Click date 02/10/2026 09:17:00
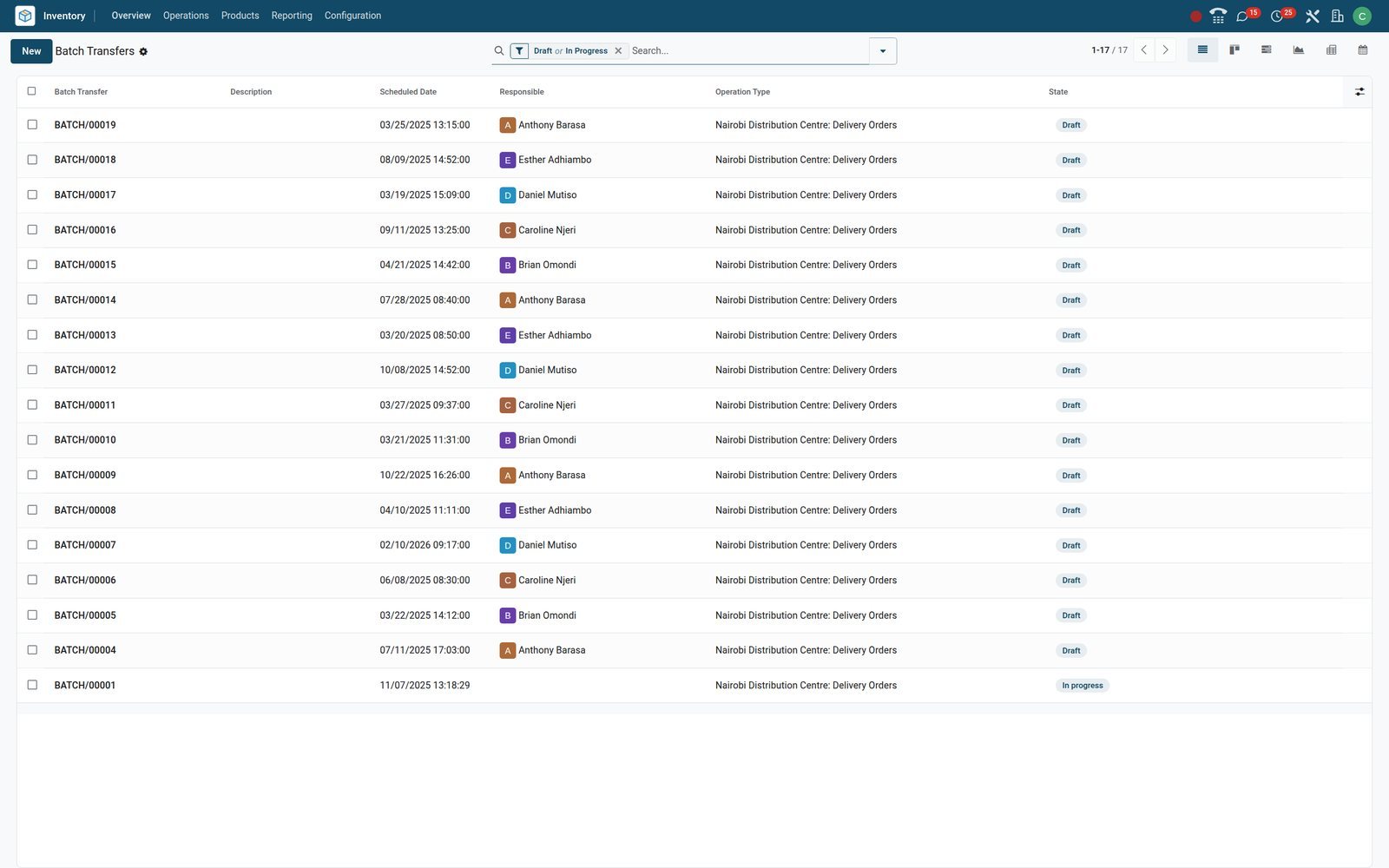 [x=425, y=545]
